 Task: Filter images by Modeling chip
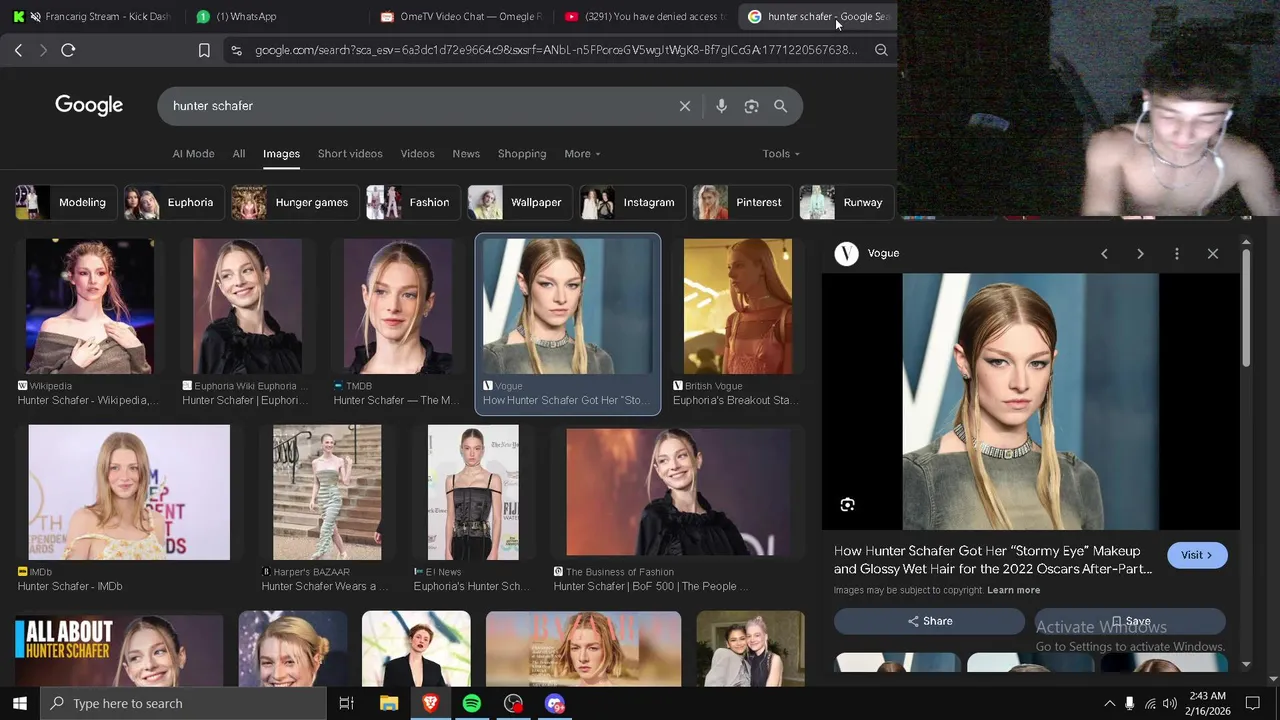tap(66, 203)
